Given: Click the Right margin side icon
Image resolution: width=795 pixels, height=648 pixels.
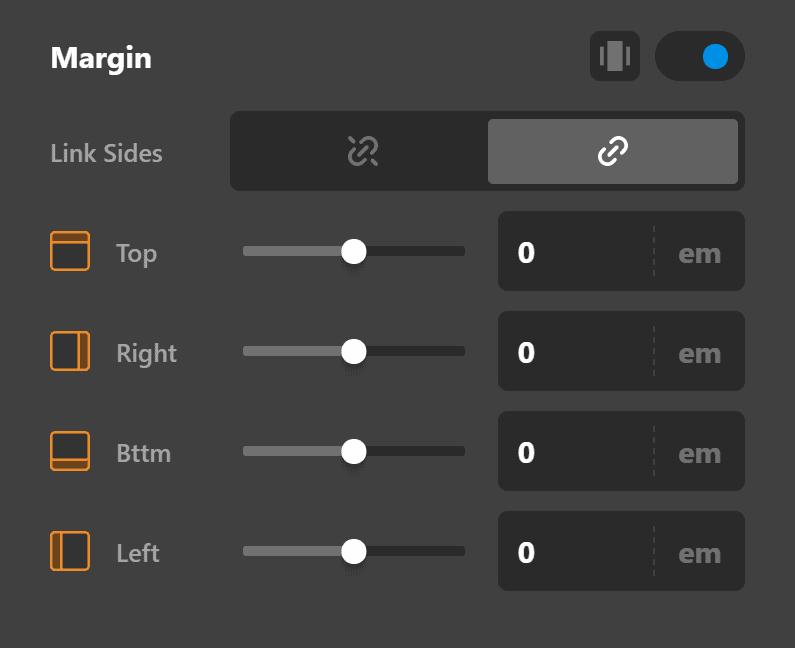Looking at the screenshot, I should [70, 351].
